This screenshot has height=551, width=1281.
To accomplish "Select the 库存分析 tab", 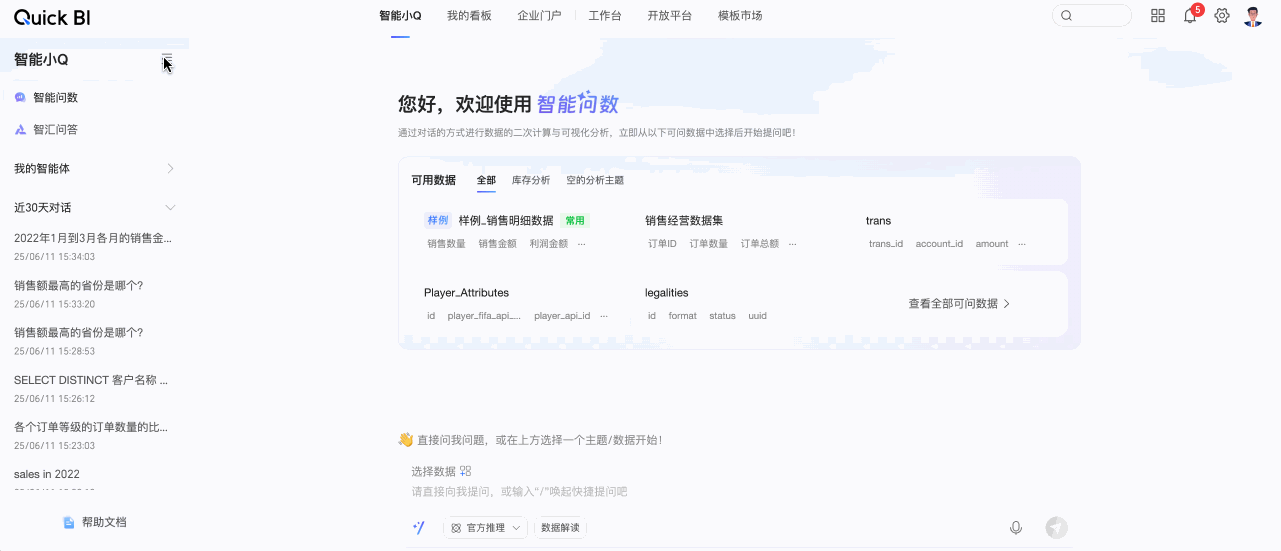I will pos(531,180).
